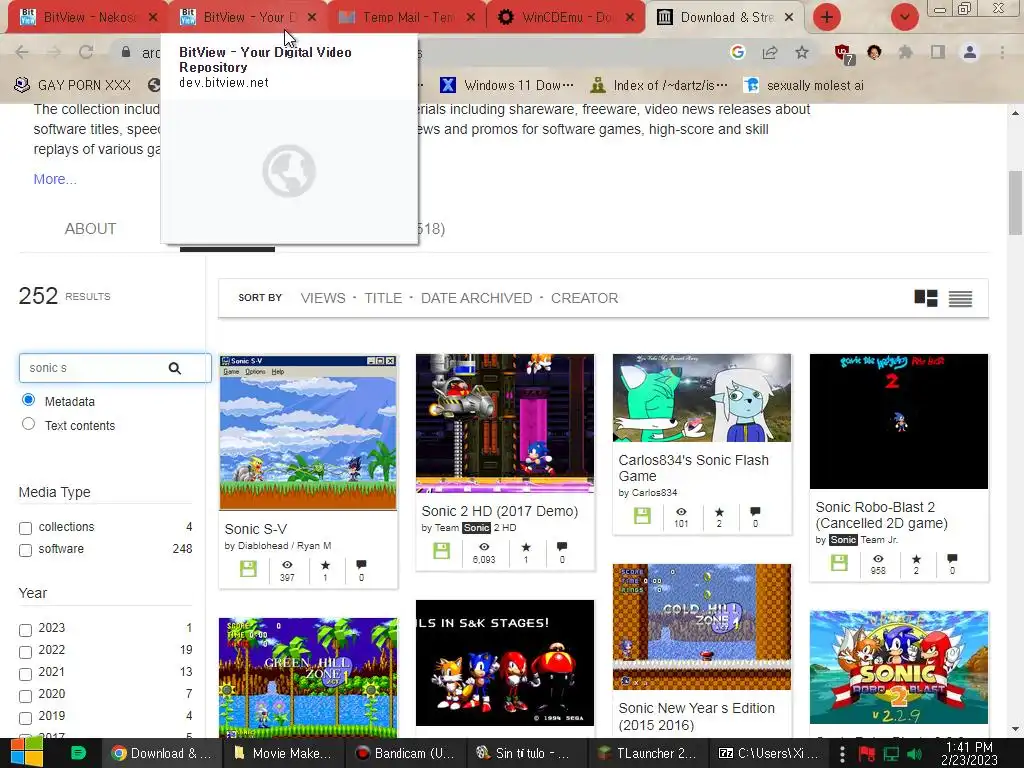
Task: Switch to tile grid view
Action: coord(925,298)
